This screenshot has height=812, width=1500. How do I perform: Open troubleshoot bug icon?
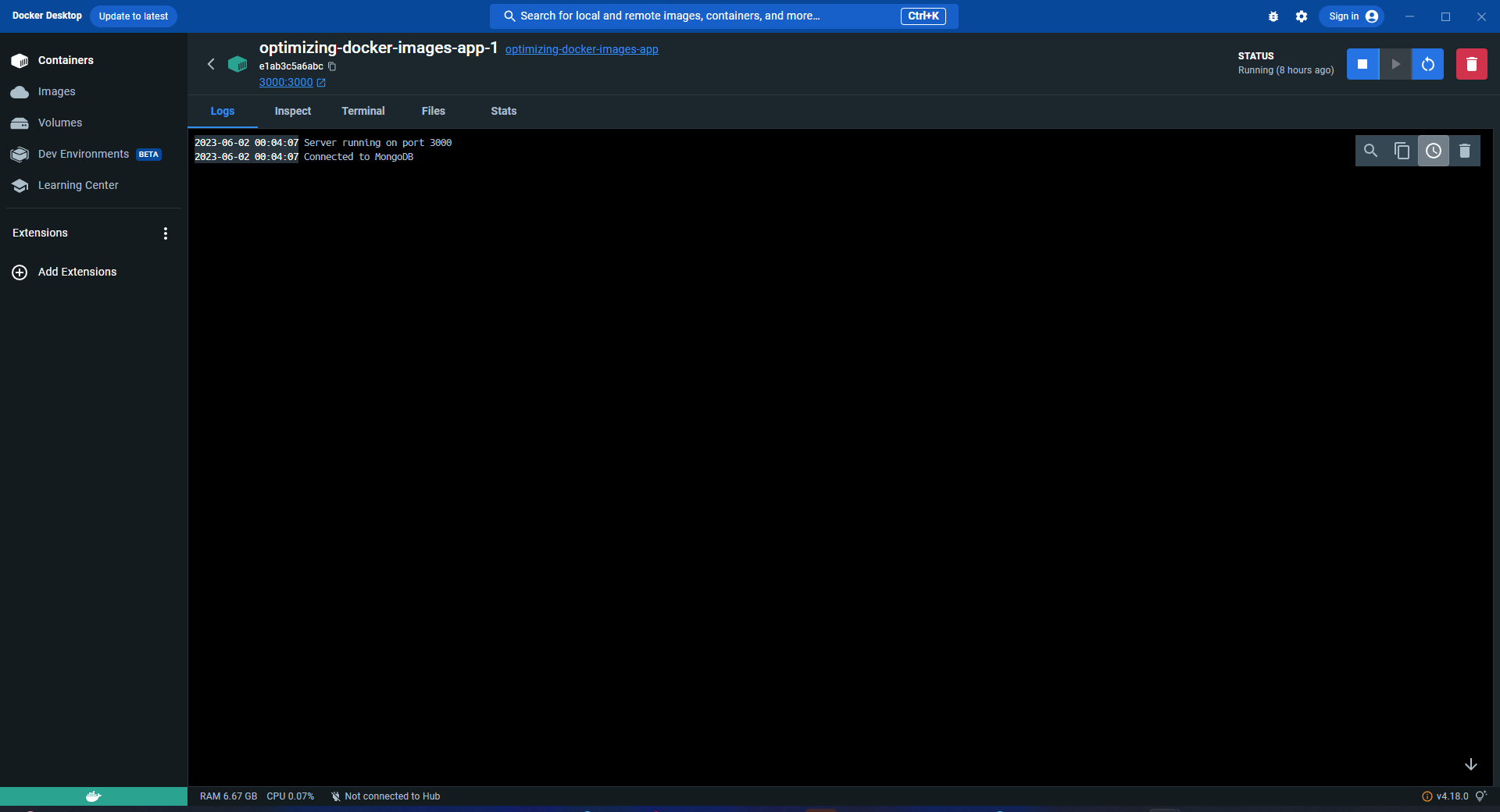1273,16
